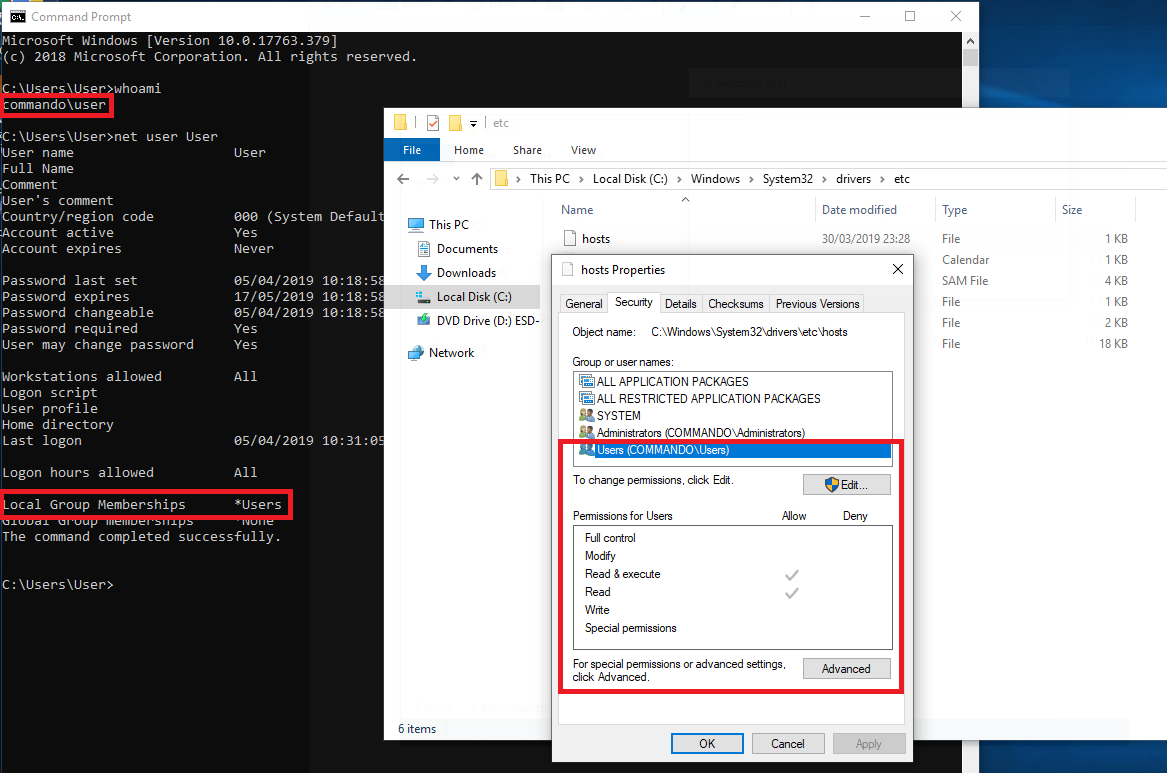Click the SAM File type row in list

[965, 280]
